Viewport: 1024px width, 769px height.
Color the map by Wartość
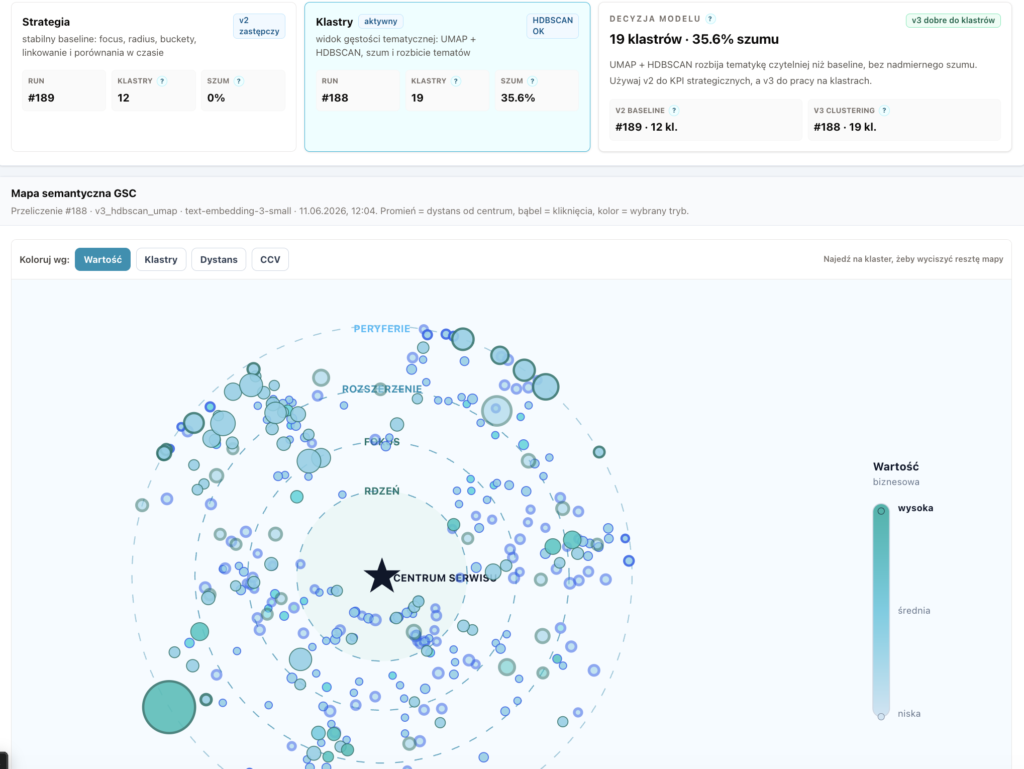103,259
